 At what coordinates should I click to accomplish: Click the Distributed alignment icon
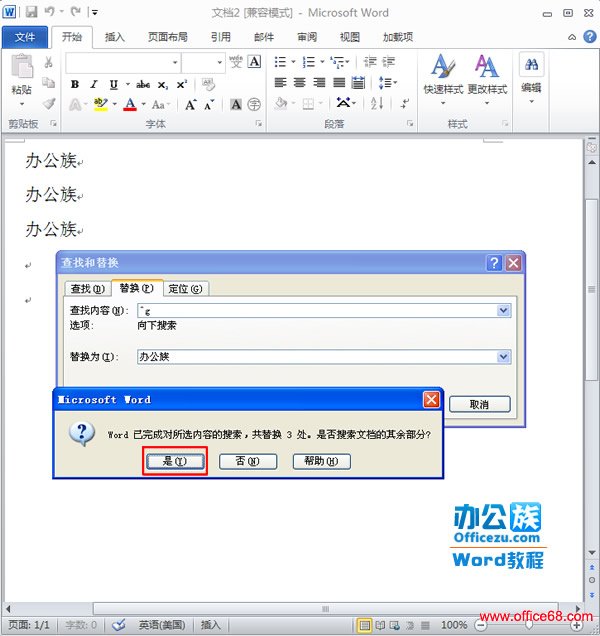click(358, 83)
